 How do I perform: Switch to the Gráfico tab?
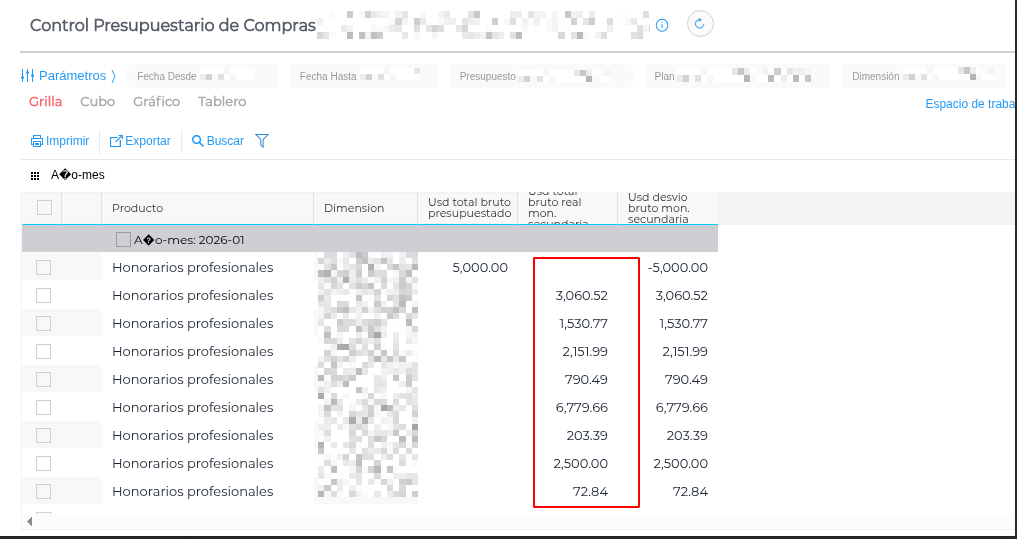pyautogui.click(x=156, y=102)
